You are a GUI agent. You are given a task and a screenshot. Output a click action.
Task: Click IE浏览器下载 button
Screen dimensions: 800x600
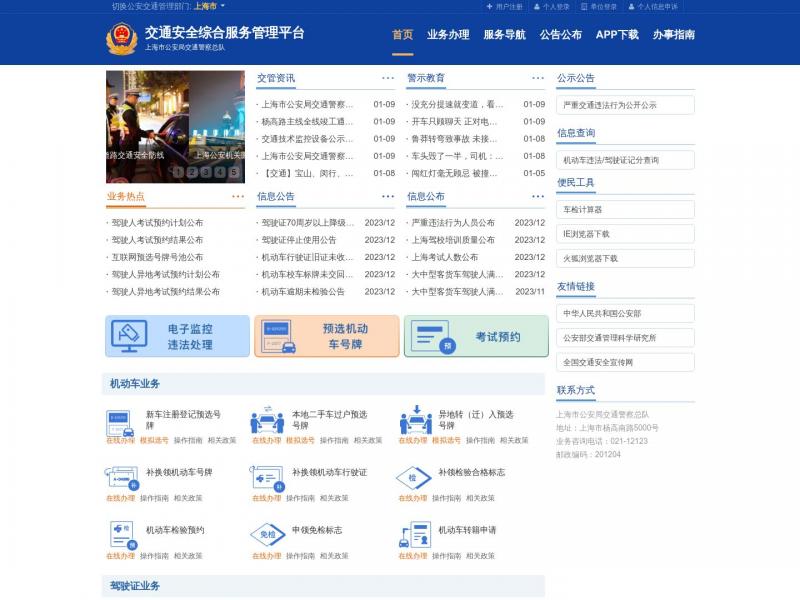626,234
